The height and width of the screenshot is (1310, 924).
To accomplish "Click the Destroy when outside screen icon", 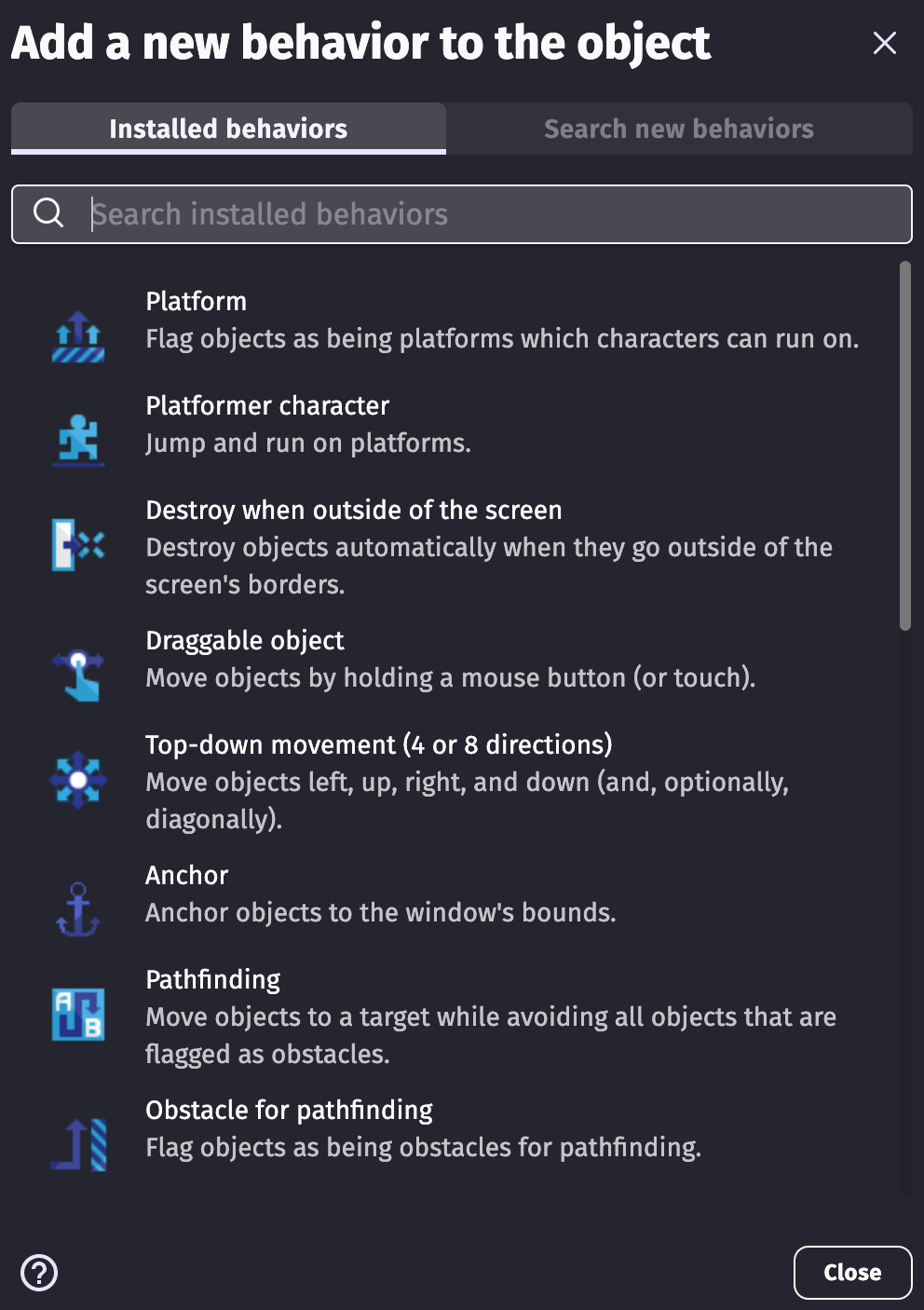I will 78,545.
